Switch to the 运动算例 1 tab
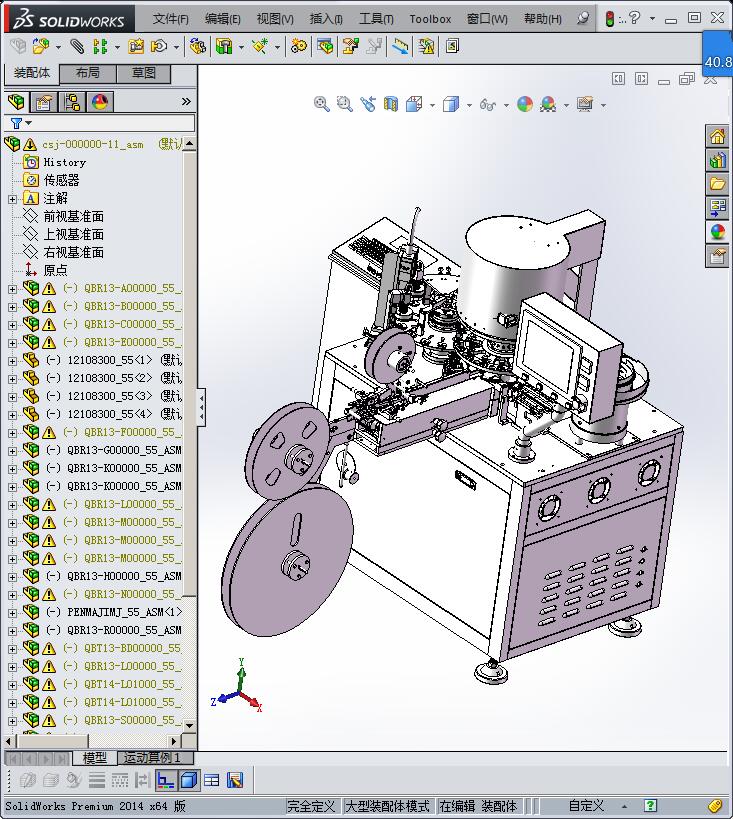 pyautogui.click(x=152, y=758)
